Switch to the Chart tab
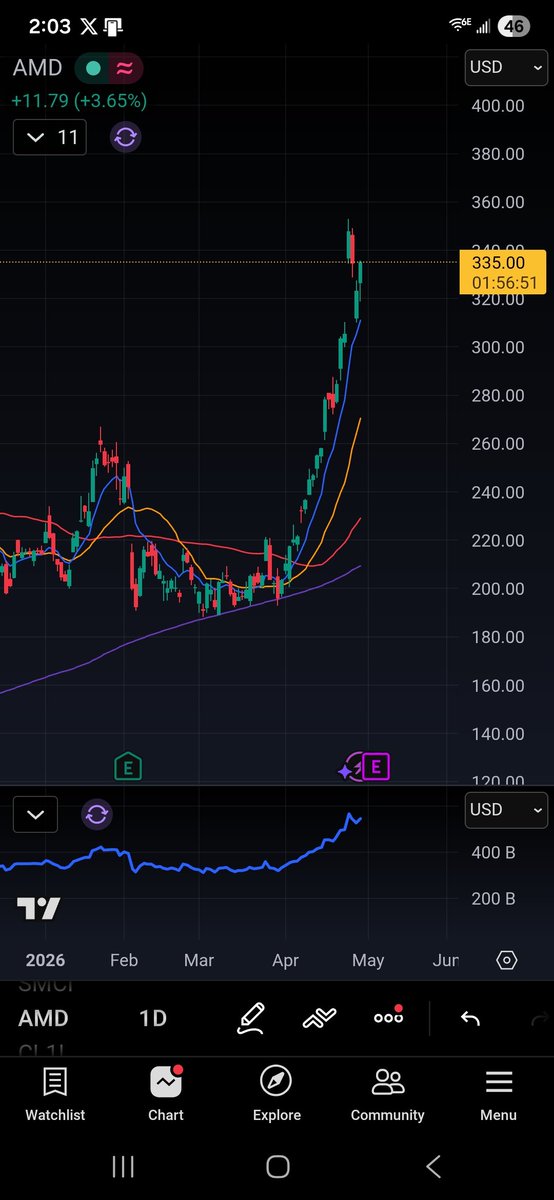 166,1094
